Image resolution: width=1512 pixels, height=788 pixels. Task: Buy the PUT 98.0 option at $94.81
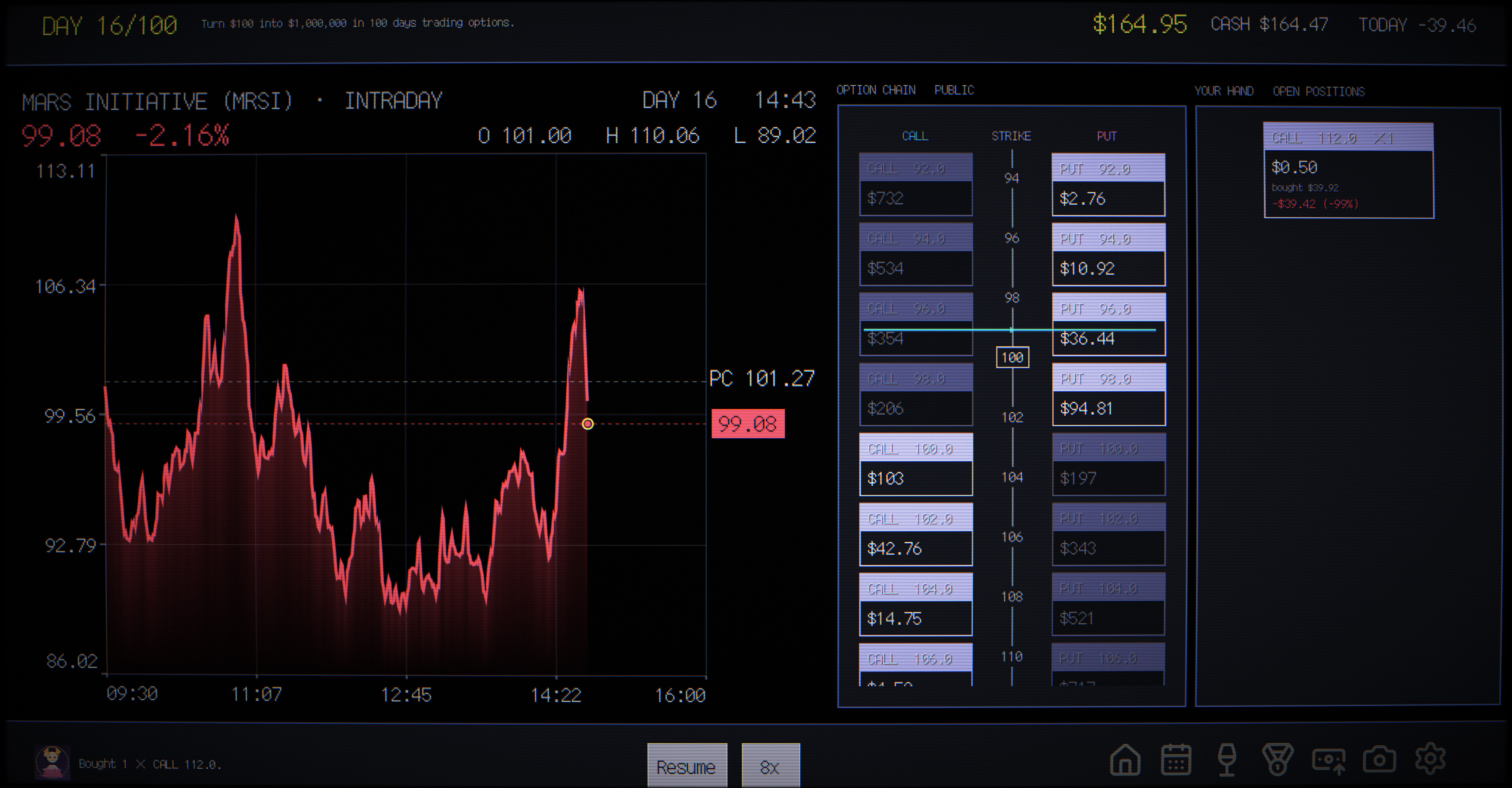1108,394
